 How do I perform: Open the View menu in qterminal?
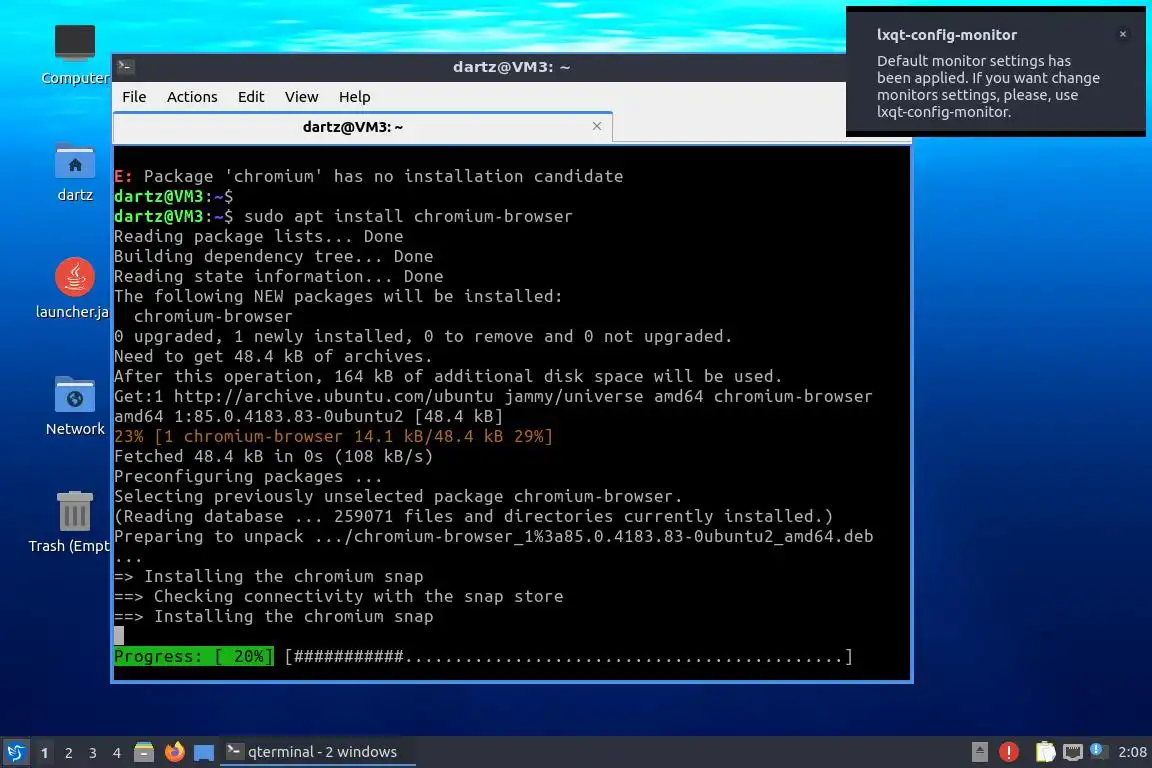click(301, 97)
